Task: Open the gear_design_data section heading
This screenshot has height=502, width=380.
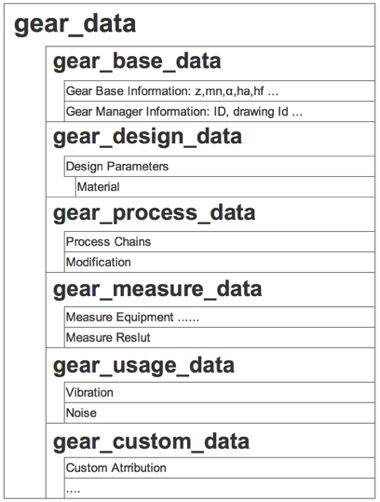Action: click(x=147, y=137)
